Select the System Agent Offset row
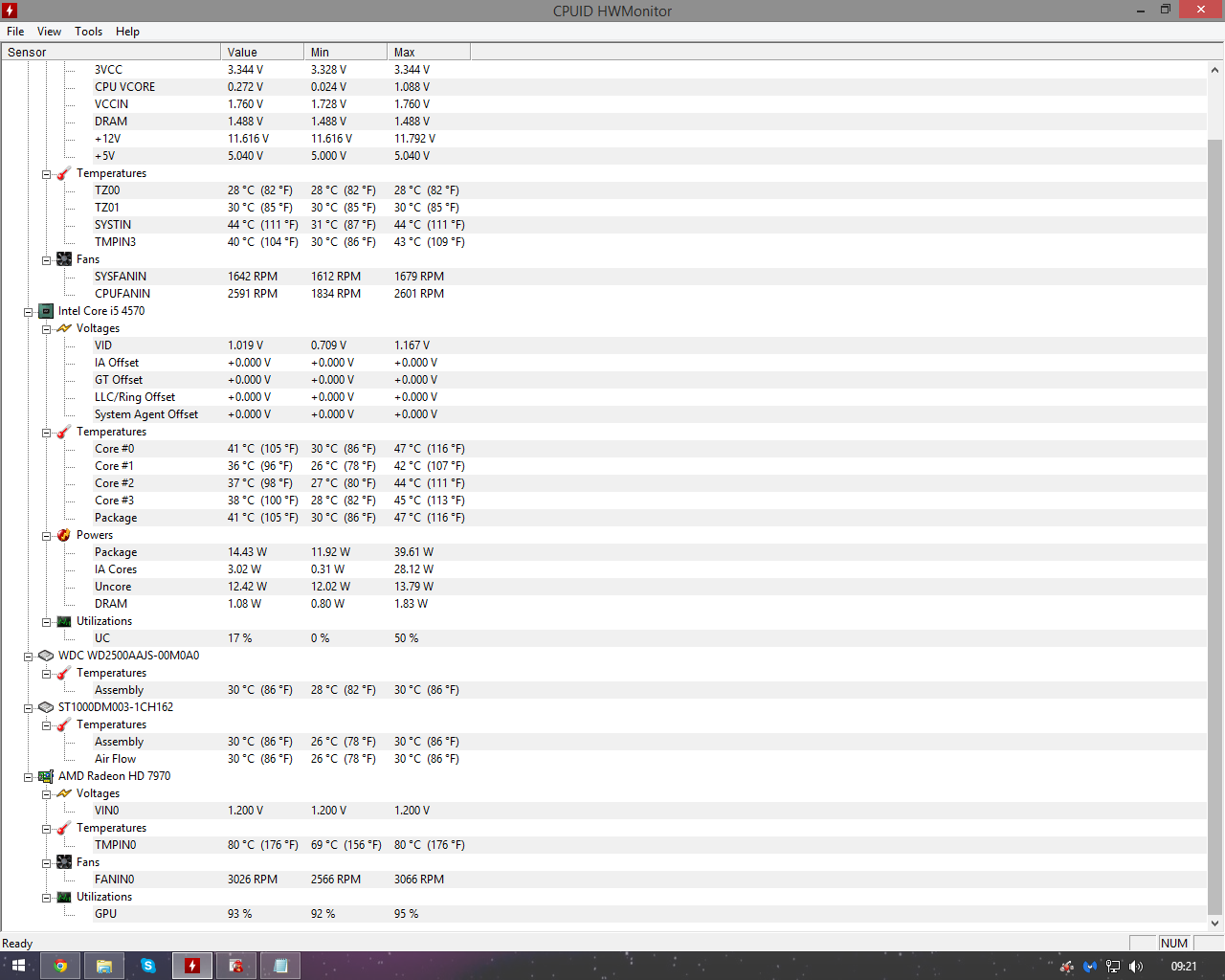Screen dimensions: 1225x980 pyautogui.click(x=604, y=414)
